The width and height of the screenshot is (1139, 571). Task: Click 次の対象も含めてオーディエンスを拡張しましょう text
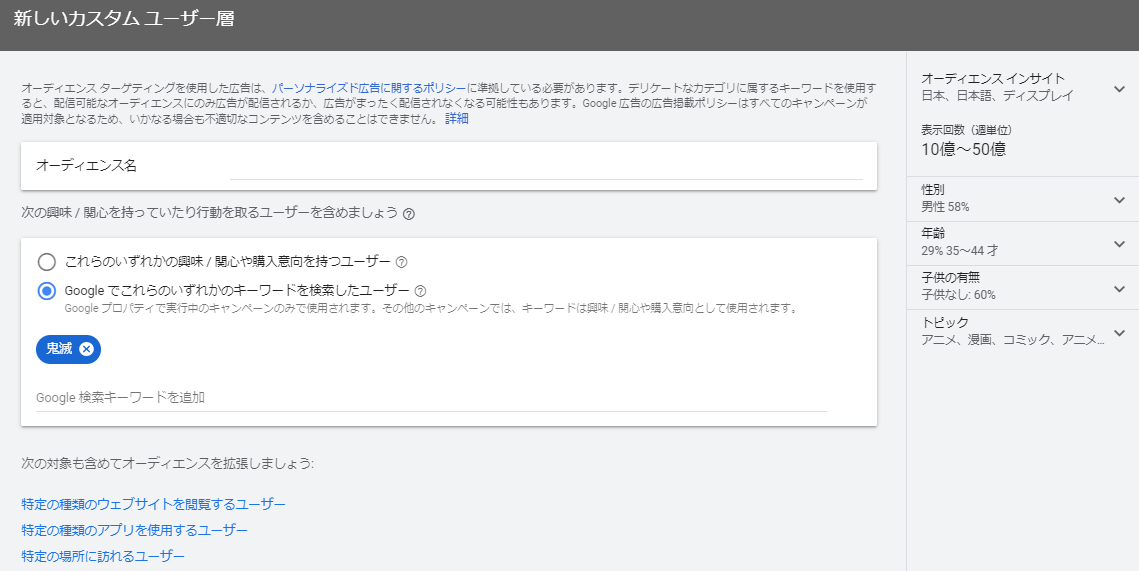click(x=167, y=463)
